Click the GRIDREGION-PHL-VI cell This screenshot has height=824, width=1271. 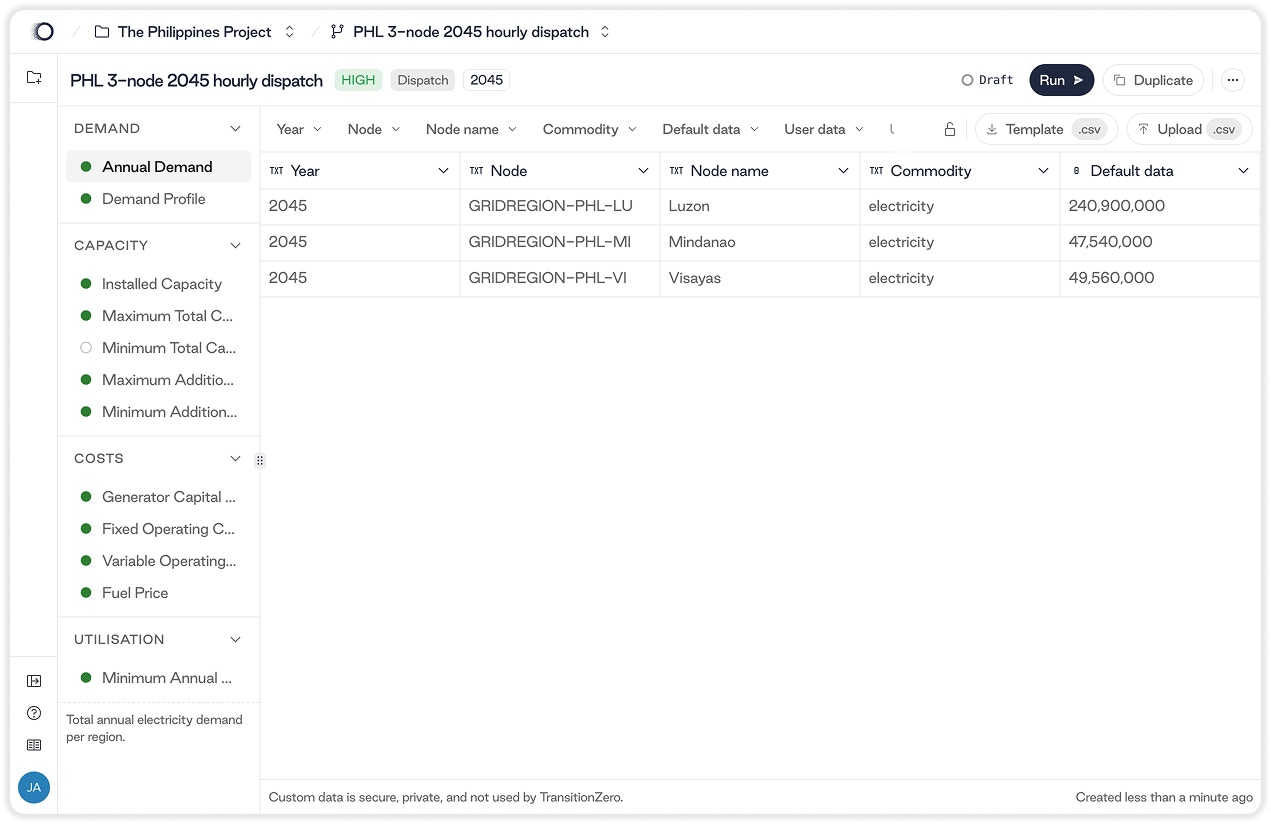point(560,278)
